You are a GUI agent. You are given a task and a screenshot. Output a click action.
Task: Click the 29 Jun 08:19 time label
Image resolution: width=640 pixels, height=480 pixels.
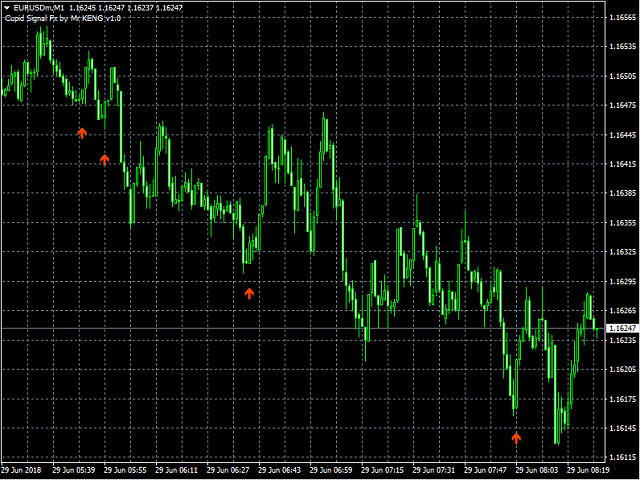[588, 470]
